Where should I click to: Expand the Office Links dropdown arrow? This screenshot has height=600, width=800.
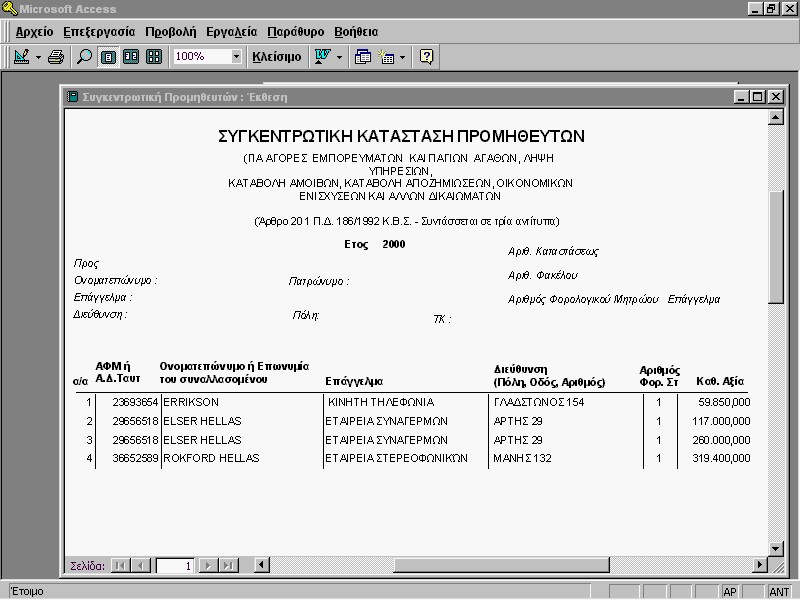[x=340, y=57]
